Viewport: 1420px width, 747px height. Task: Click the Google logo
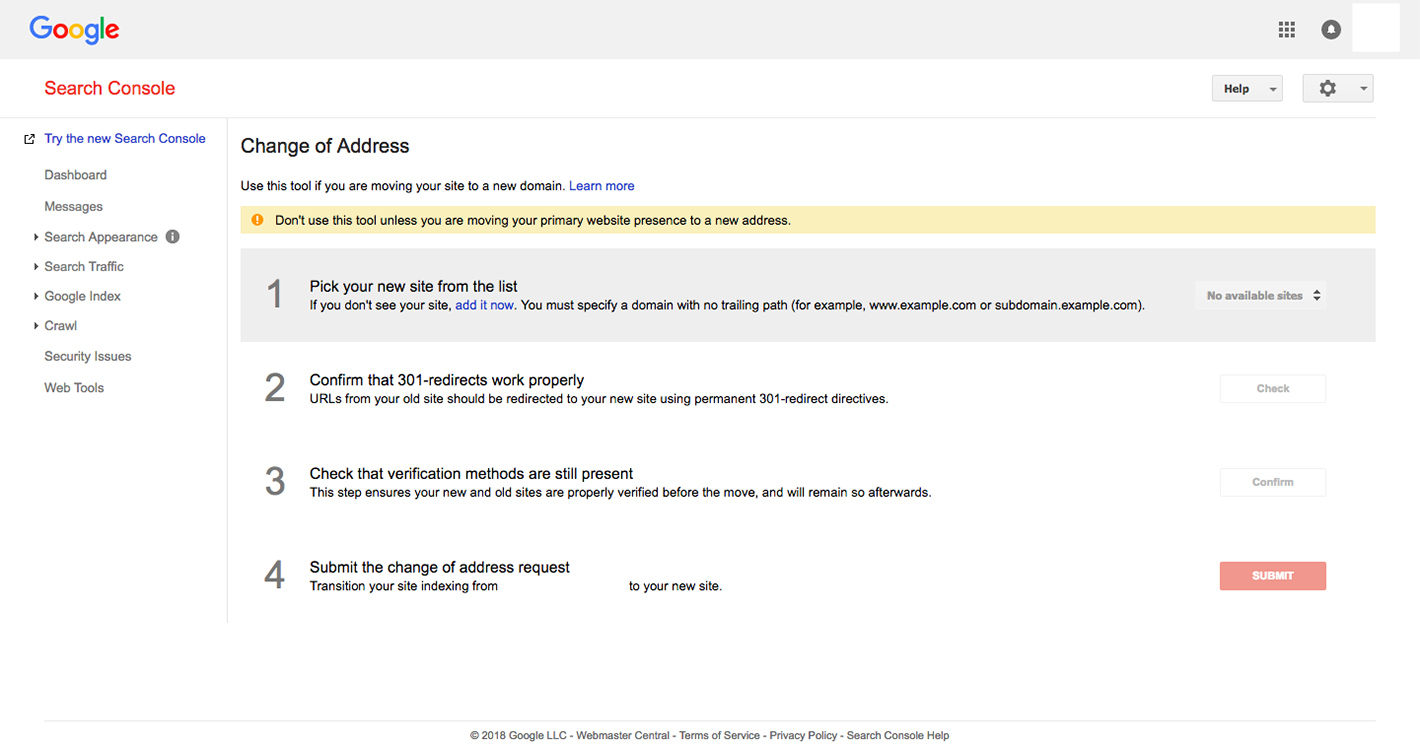tap(75, 29)
